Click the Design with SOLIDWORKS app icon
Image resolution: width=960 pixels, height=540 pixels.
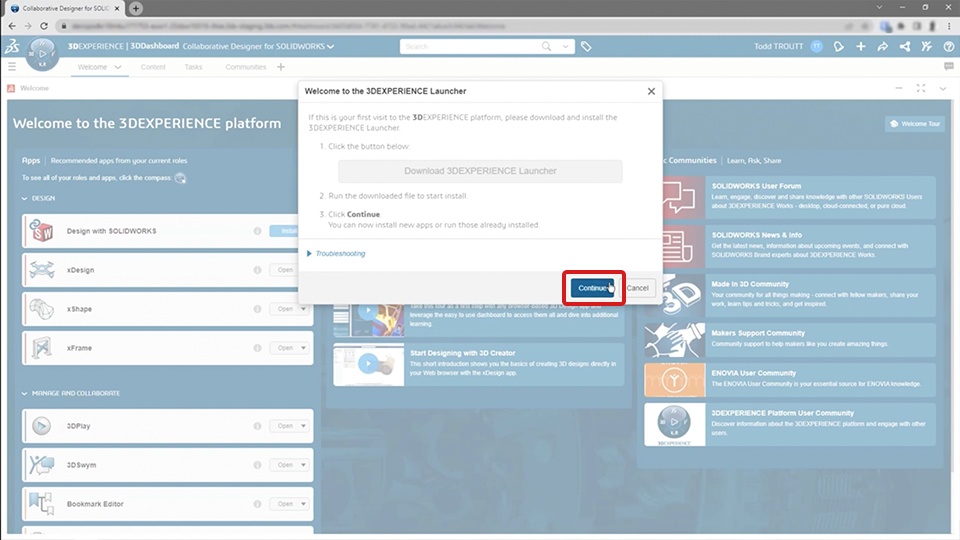coord(42,231)
